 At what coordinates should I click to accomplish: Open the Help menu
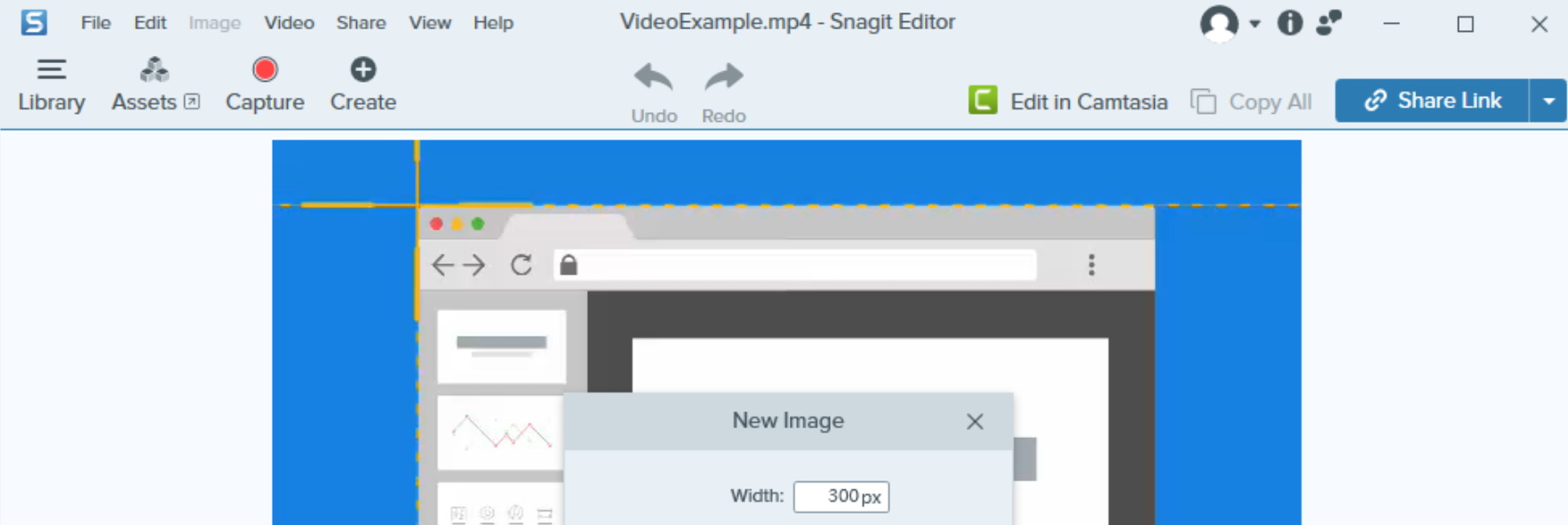pos(493,23)
